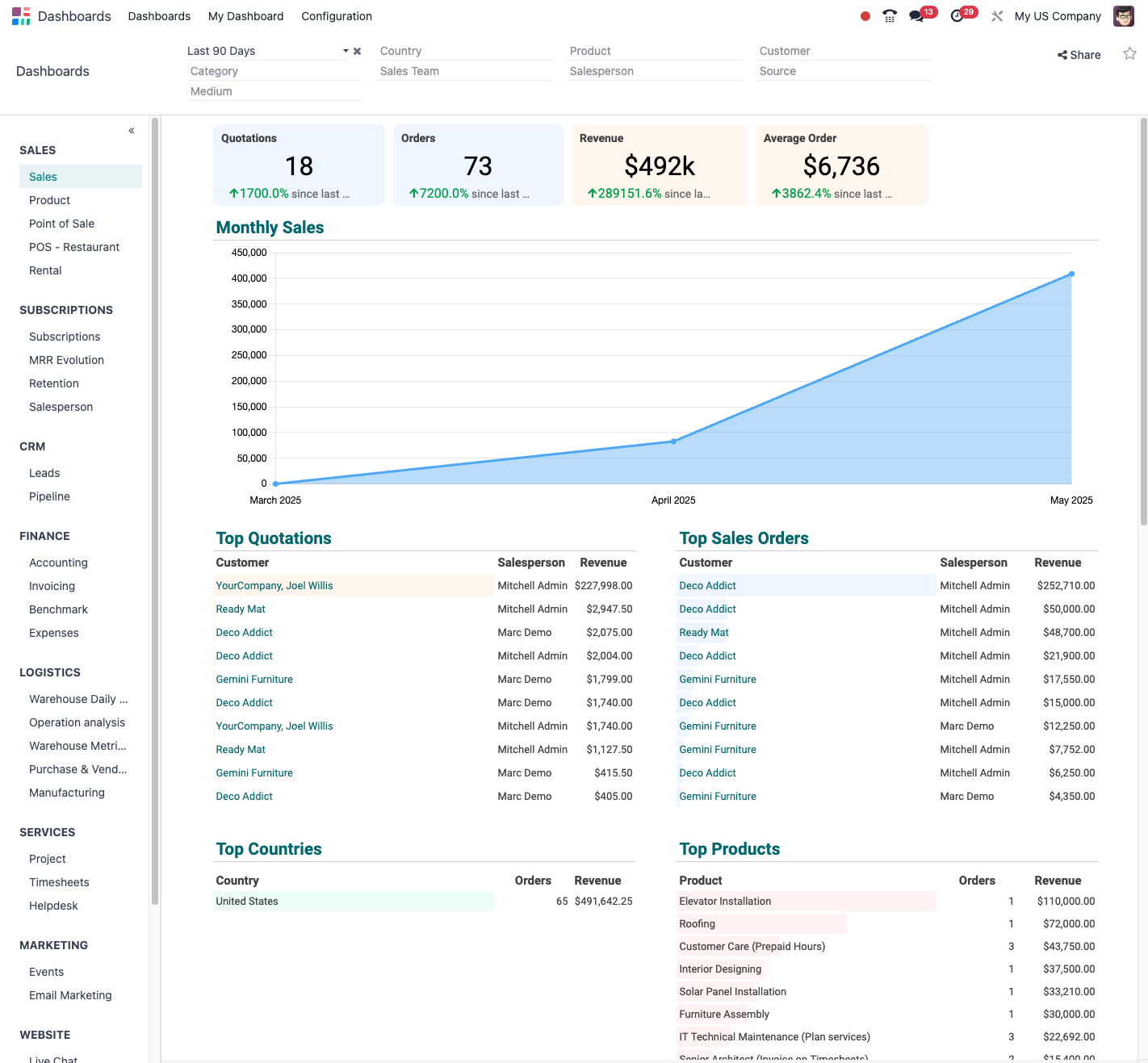Click the main dashboard vertical scrollbar
1148x1063 pixels.
pyautogui.click(x=1143, y=321)
